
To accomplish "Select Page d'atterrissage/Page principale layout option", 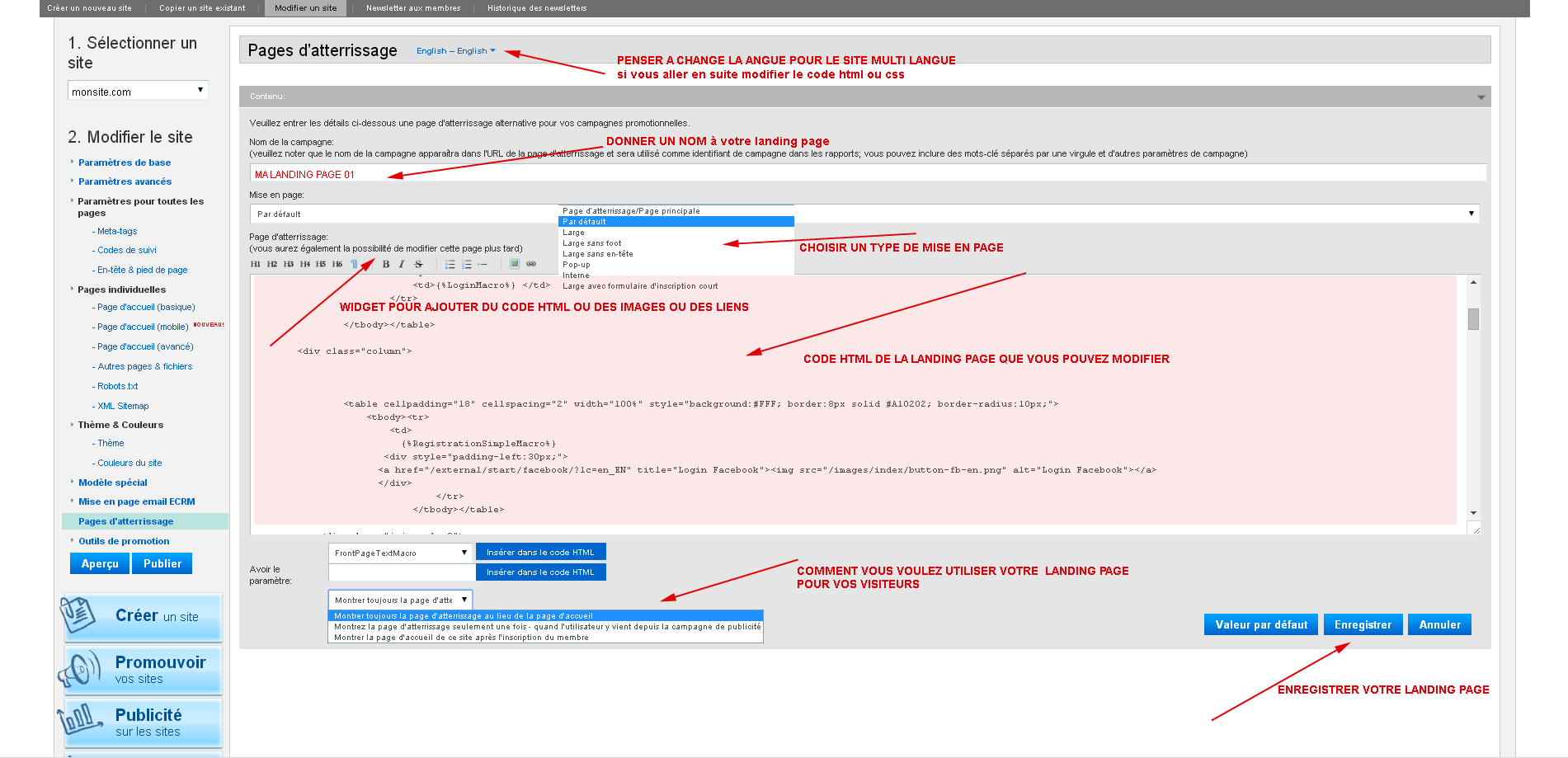I will pyautogui.click(x=631, y=211).
